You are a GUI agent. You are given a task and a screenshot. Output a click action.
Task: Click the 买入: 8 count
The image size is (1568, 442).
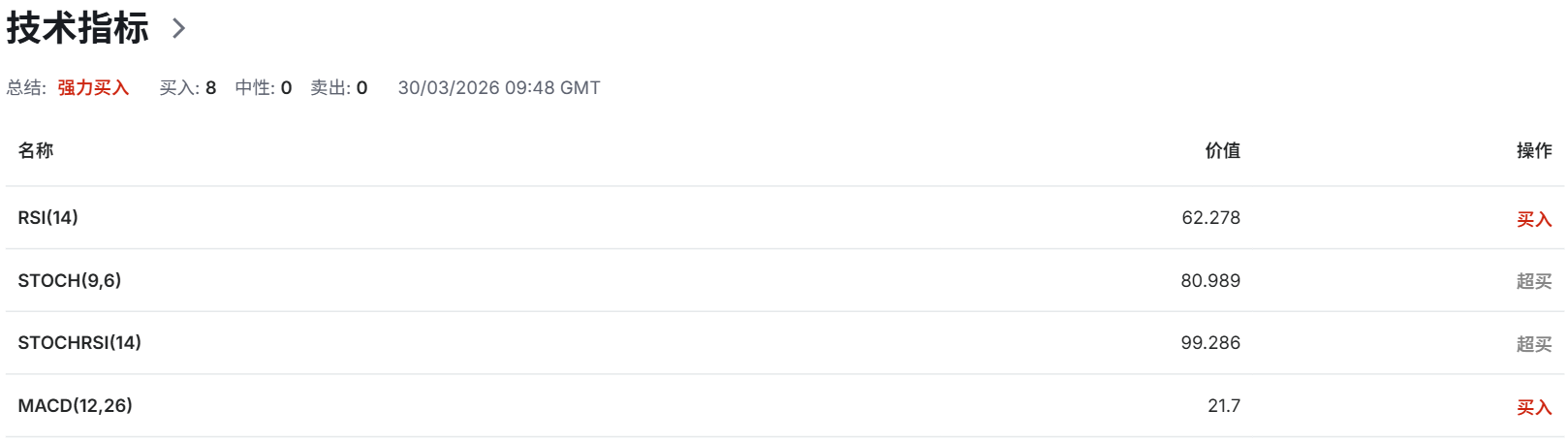[188, 88]
